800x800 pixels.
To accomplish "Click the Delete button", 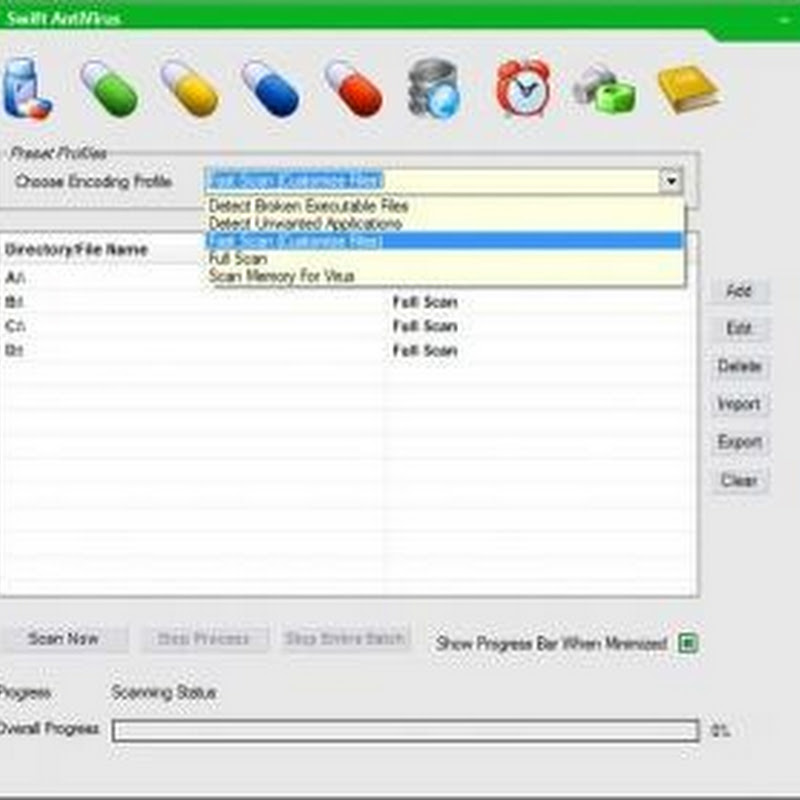I will tap(739, 366).
